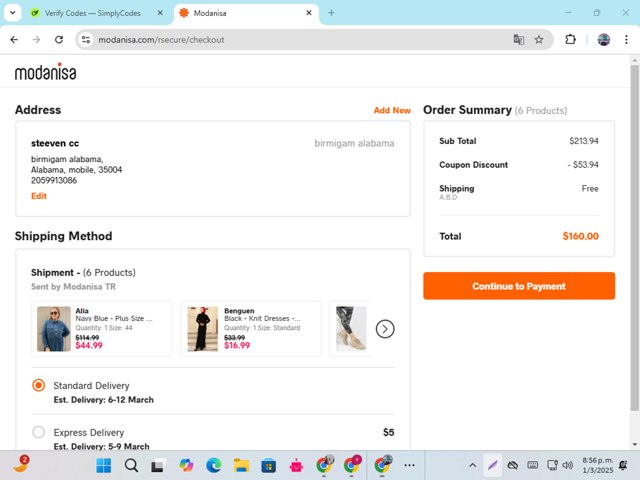The height and width of the screenshot is (480, 640).
Task: Open File Explorer from taskbar
Action: 241,465
